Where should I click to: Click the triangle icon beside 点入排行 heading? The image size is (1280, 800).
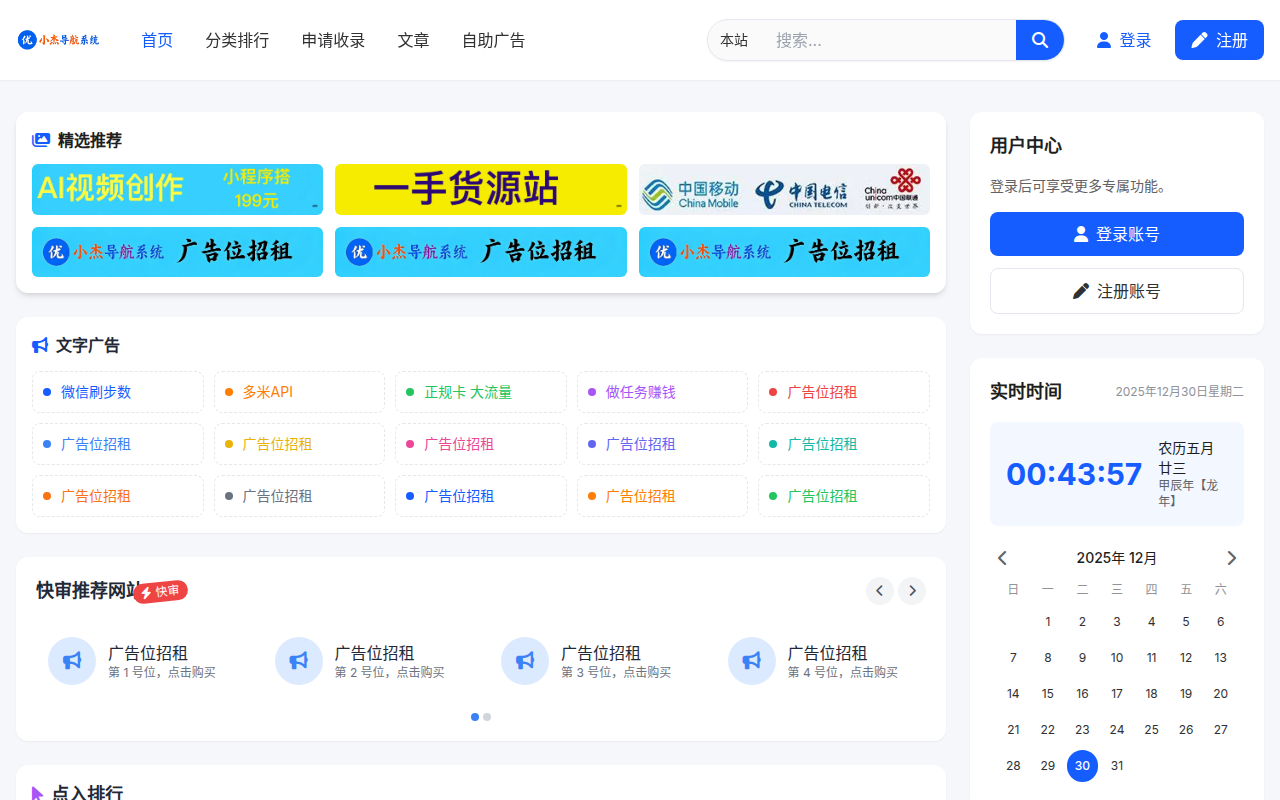point(38,793)
